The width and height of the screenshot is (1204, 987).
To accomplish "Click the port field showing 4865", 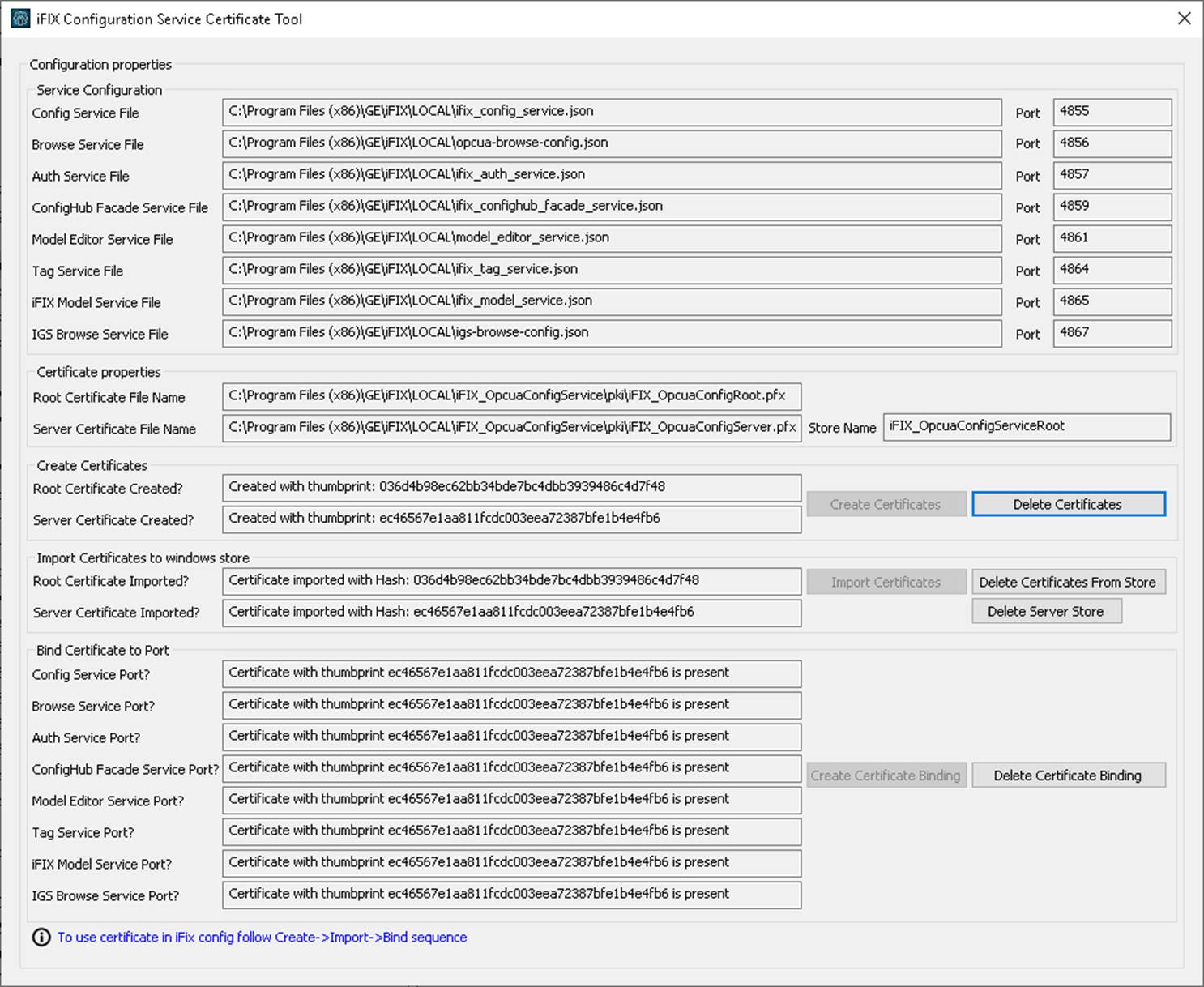I will [x=1112, y=301].
